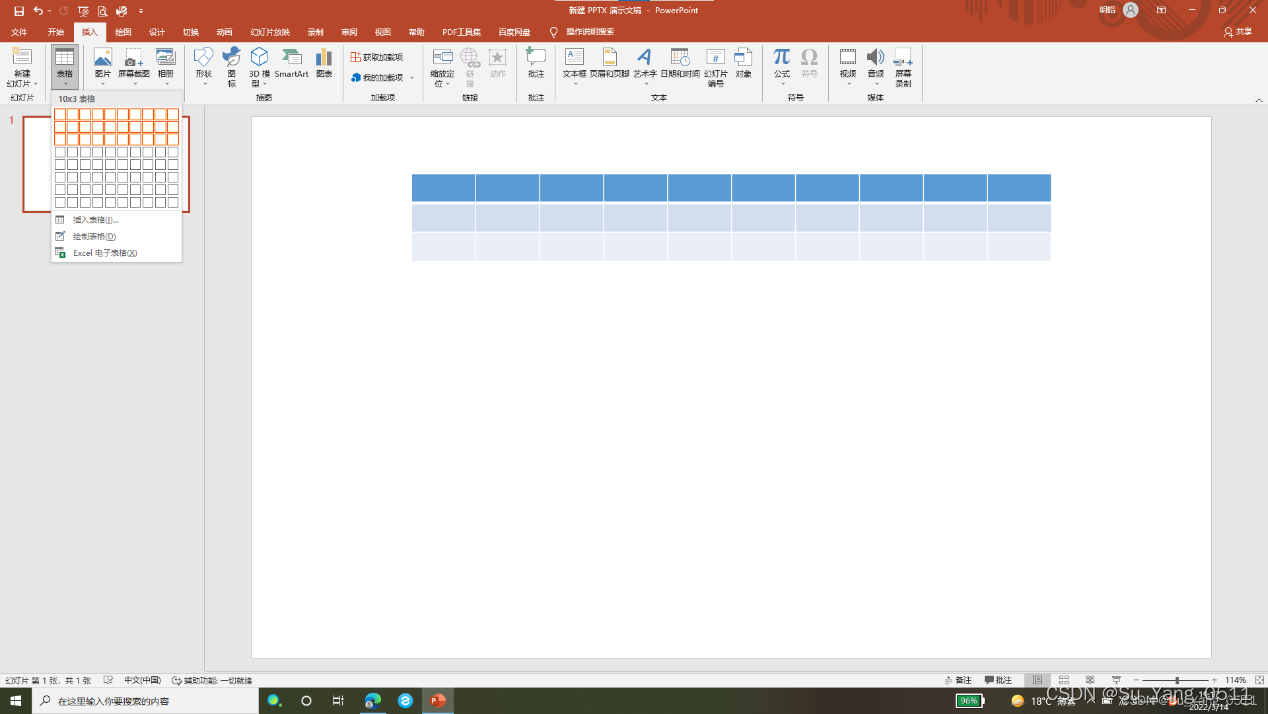Click the 114% zoom level
This screenshot has width=1268, height=714.
point(1236,680)
